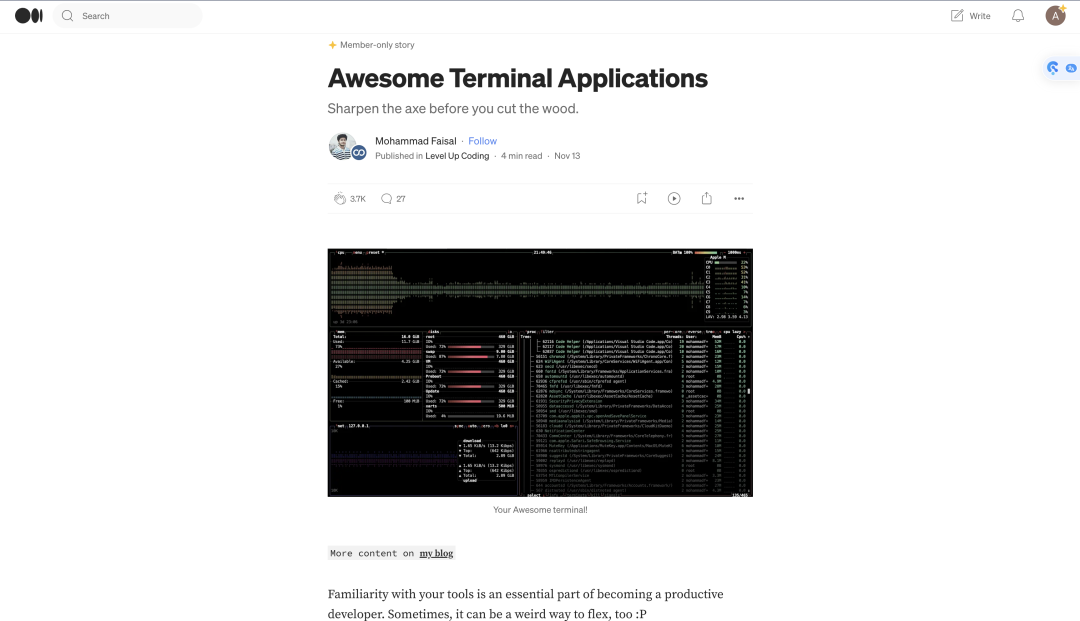Click the Sharpen the axe subtitle

tap(453, 108)
